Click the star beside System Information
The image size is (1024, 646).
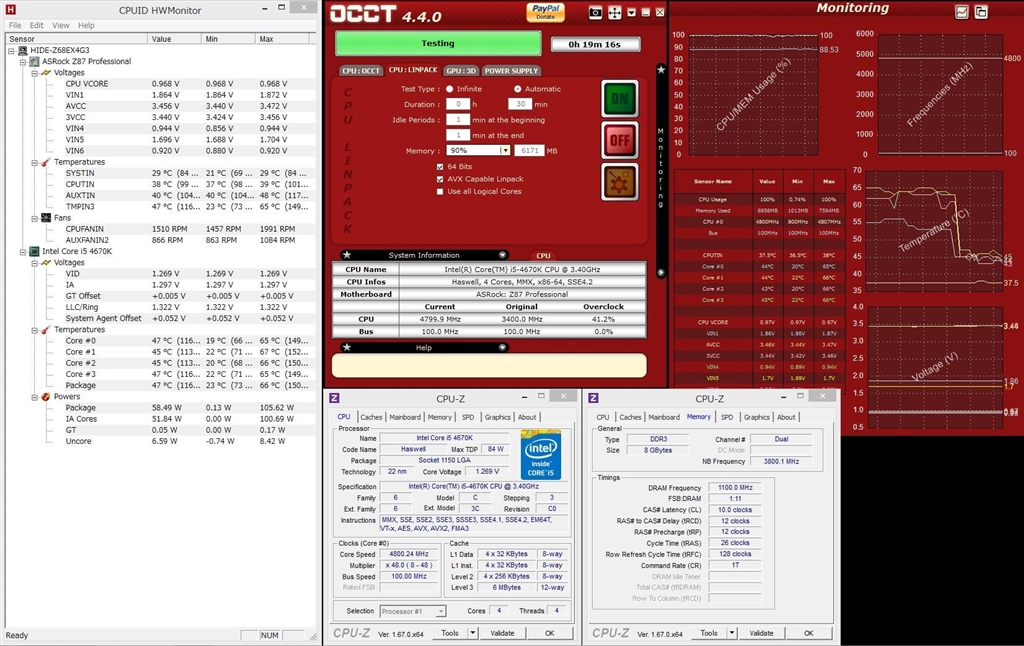(347, 255)
